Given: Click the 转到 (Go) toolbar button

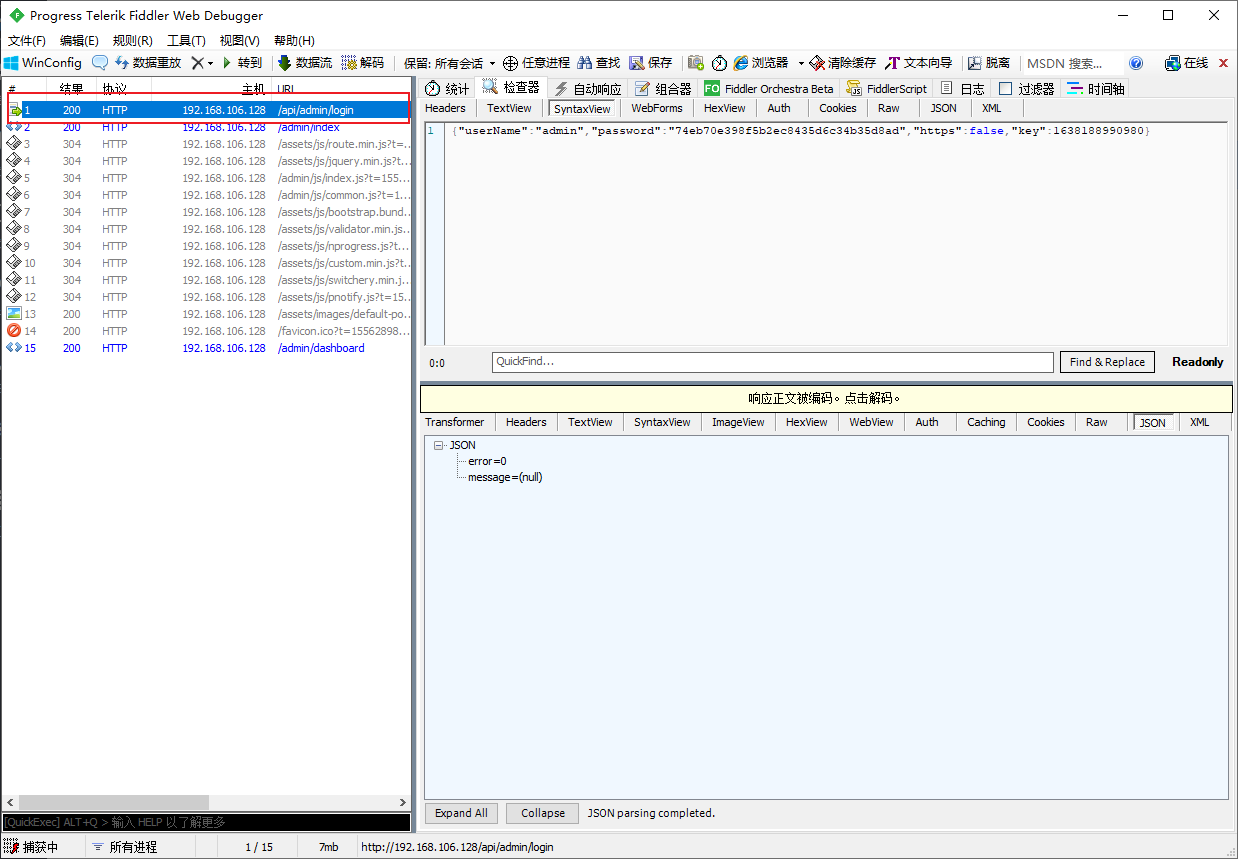Looking at the screenshot, I should pyautogui.click(x=241, y=63).
